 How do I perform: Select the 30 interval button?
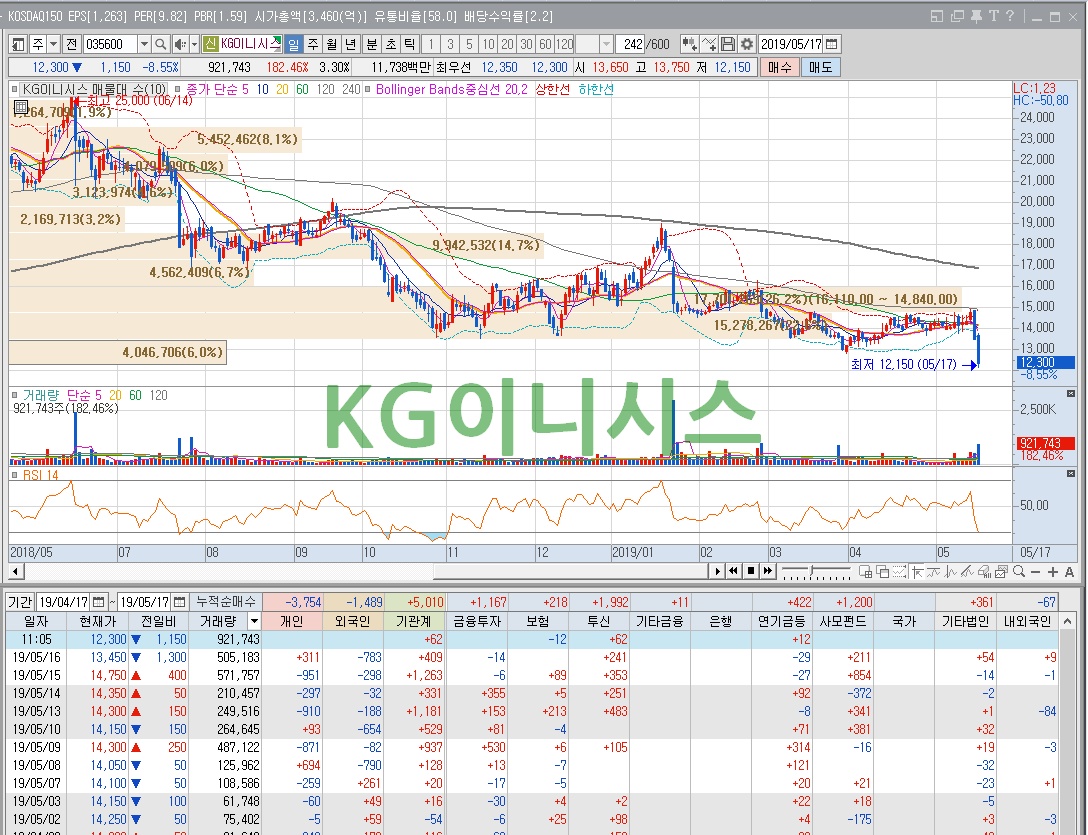coord(527,44)
